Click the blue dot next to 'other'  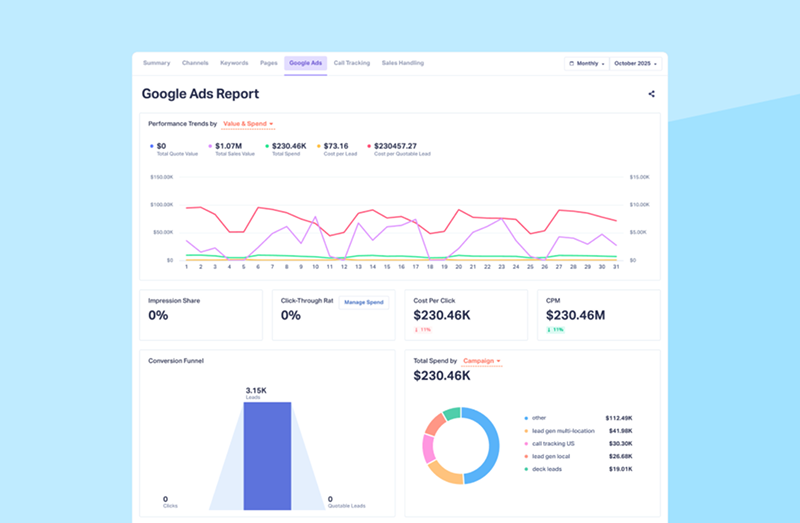click(x=526, y=418)
